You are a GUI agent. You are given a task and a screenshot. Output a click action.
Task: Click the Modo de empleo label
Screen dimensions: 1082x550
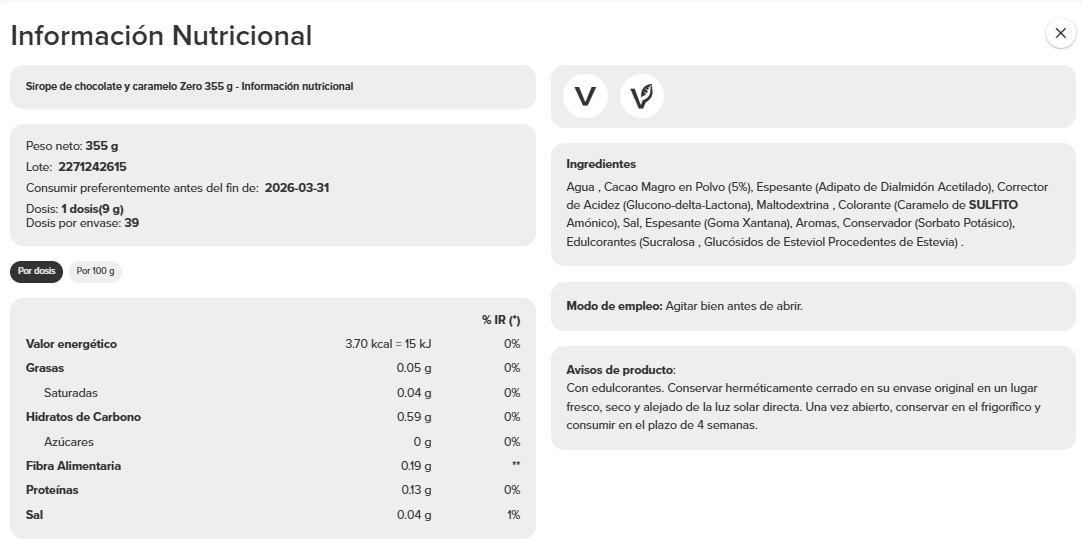click(614, 306)
